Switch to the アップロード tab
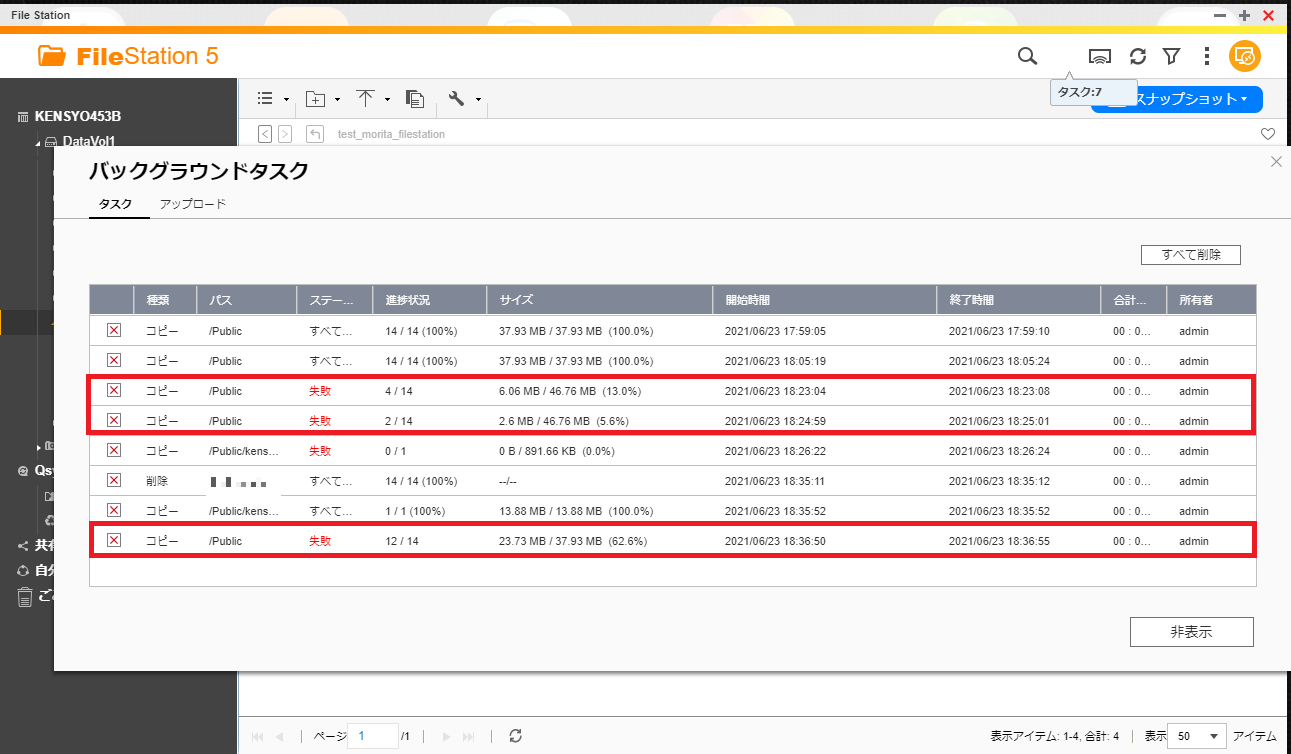This screenshot has height=754, width=1291. pyautogui.click(x=193, y=204)
